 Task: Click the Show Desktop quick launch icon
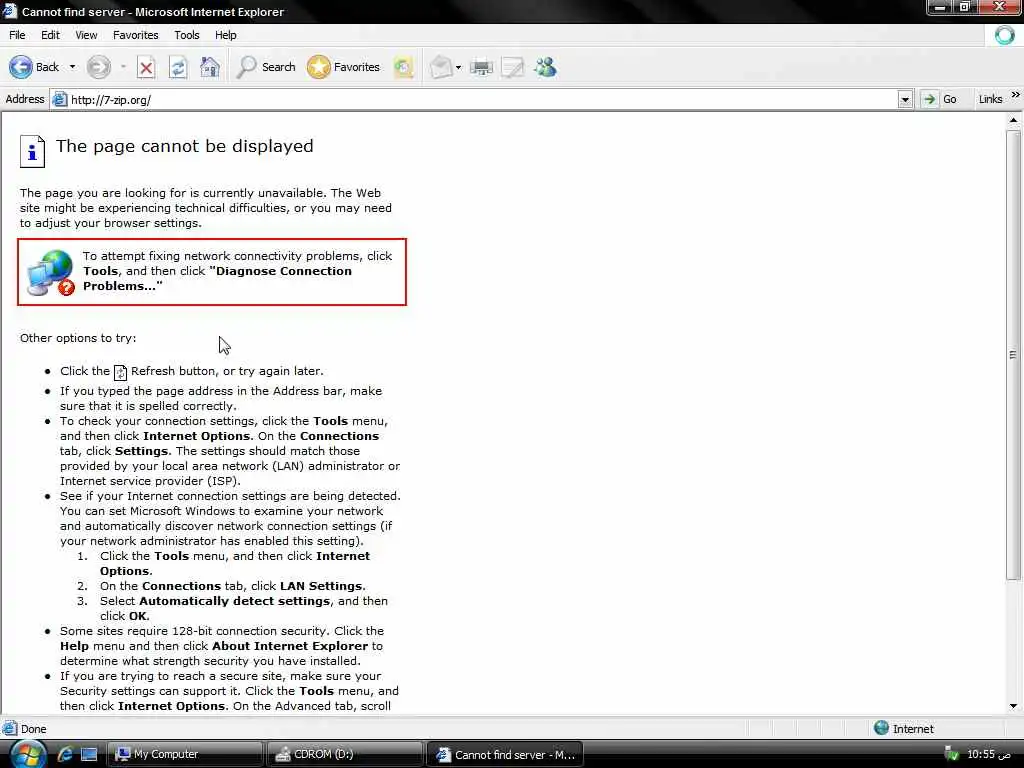[x=89, y=754]
